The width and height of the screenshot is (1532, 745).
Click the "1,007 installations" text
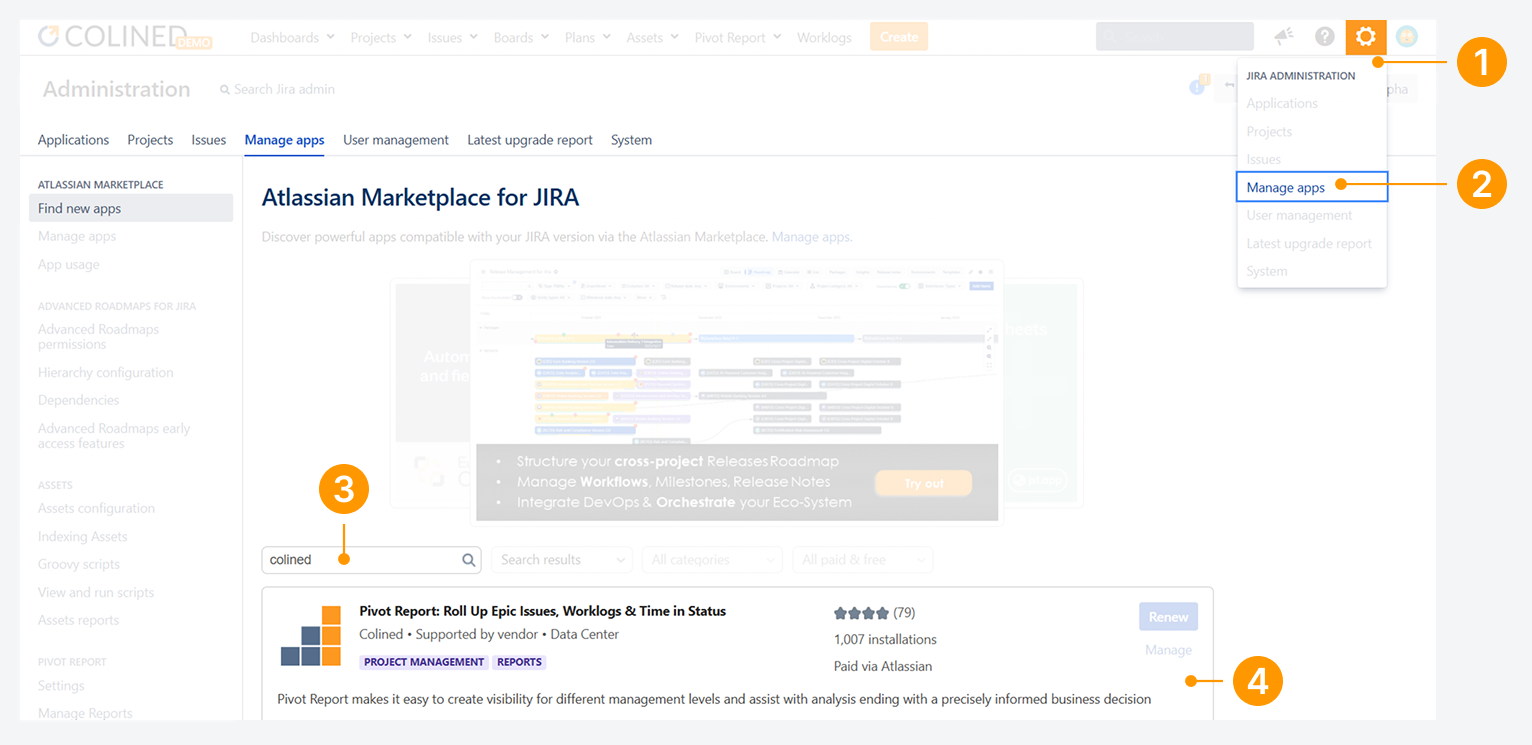(x=885, y=639)
